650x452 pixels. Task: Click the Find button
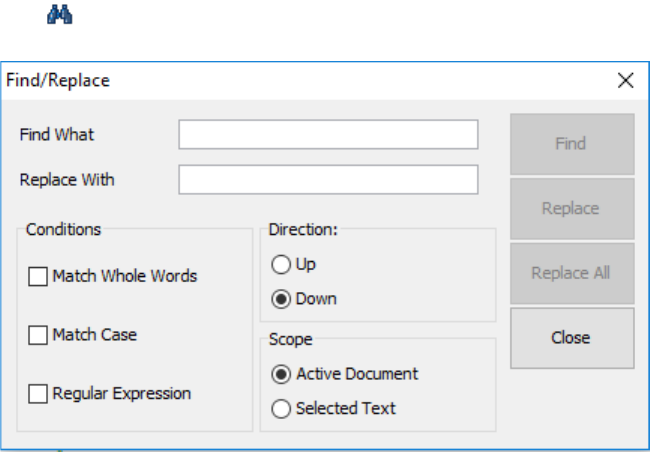[x=572, y=144]
